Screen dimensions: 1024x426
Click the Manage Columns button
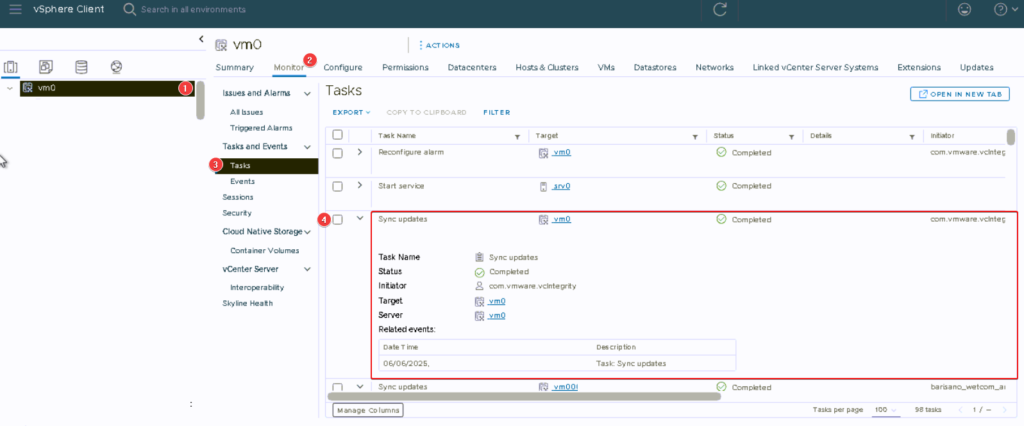[x=368, y=410]
